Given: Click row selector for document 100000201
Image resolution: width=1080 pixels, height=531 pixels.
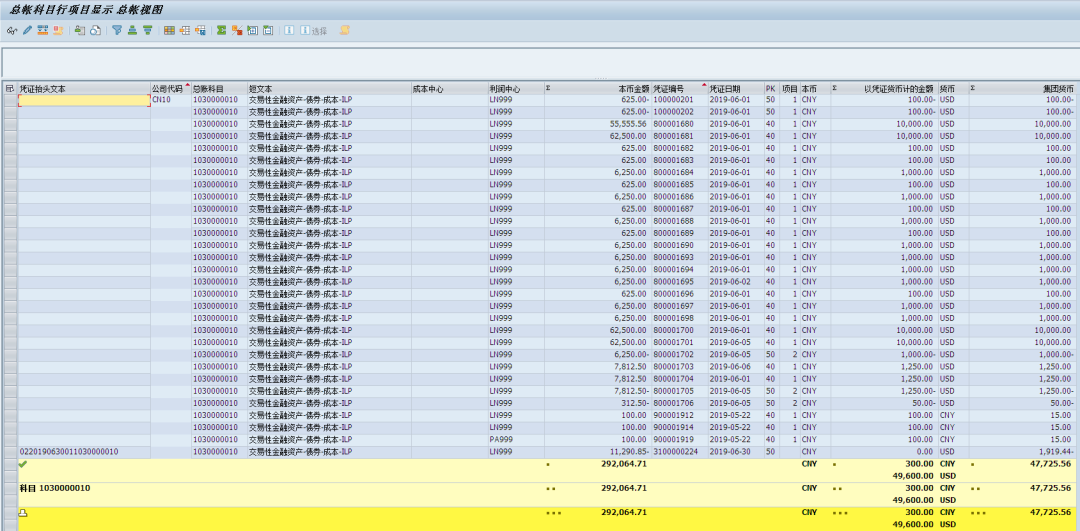Looking at the screenshot, I should click(10, 100).
